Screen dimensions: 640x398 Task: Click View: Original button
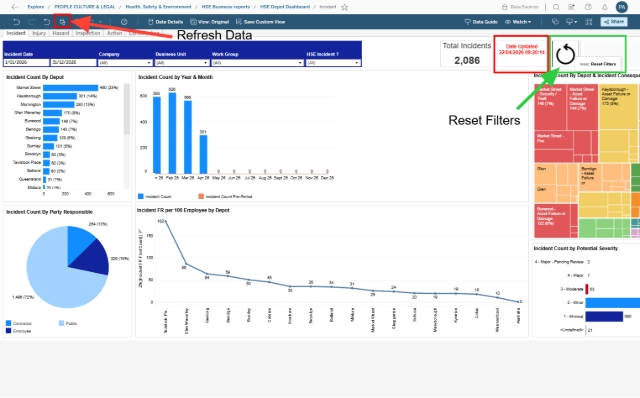210,22
